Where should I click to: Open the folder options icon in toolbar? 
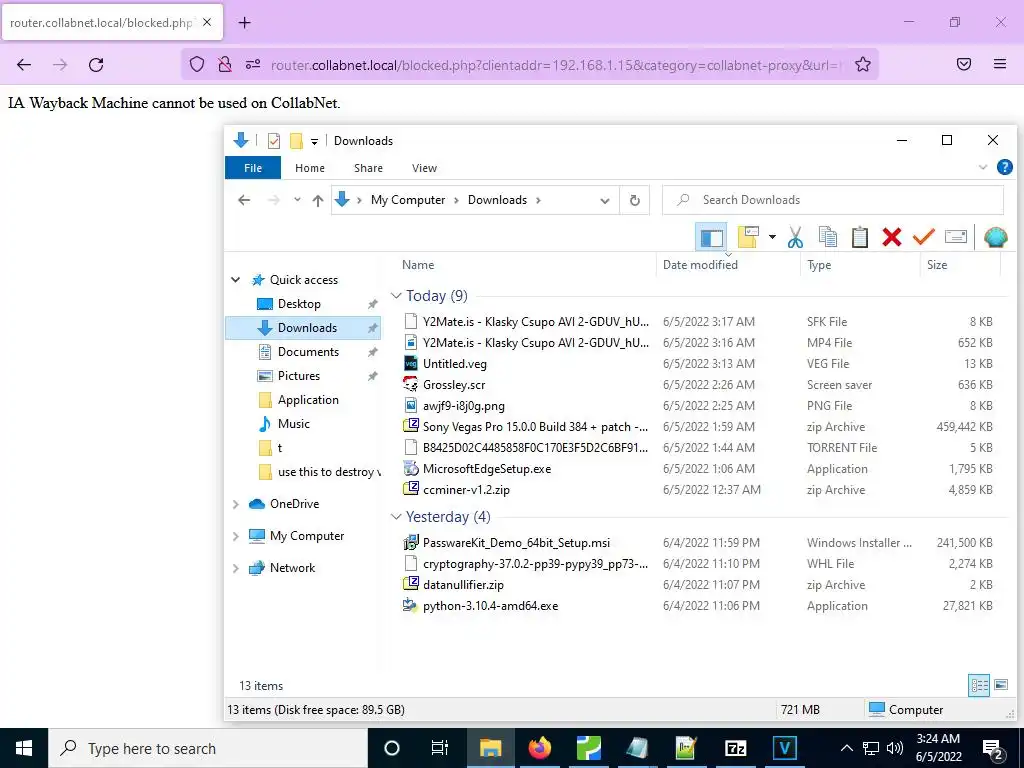[748, 237]
